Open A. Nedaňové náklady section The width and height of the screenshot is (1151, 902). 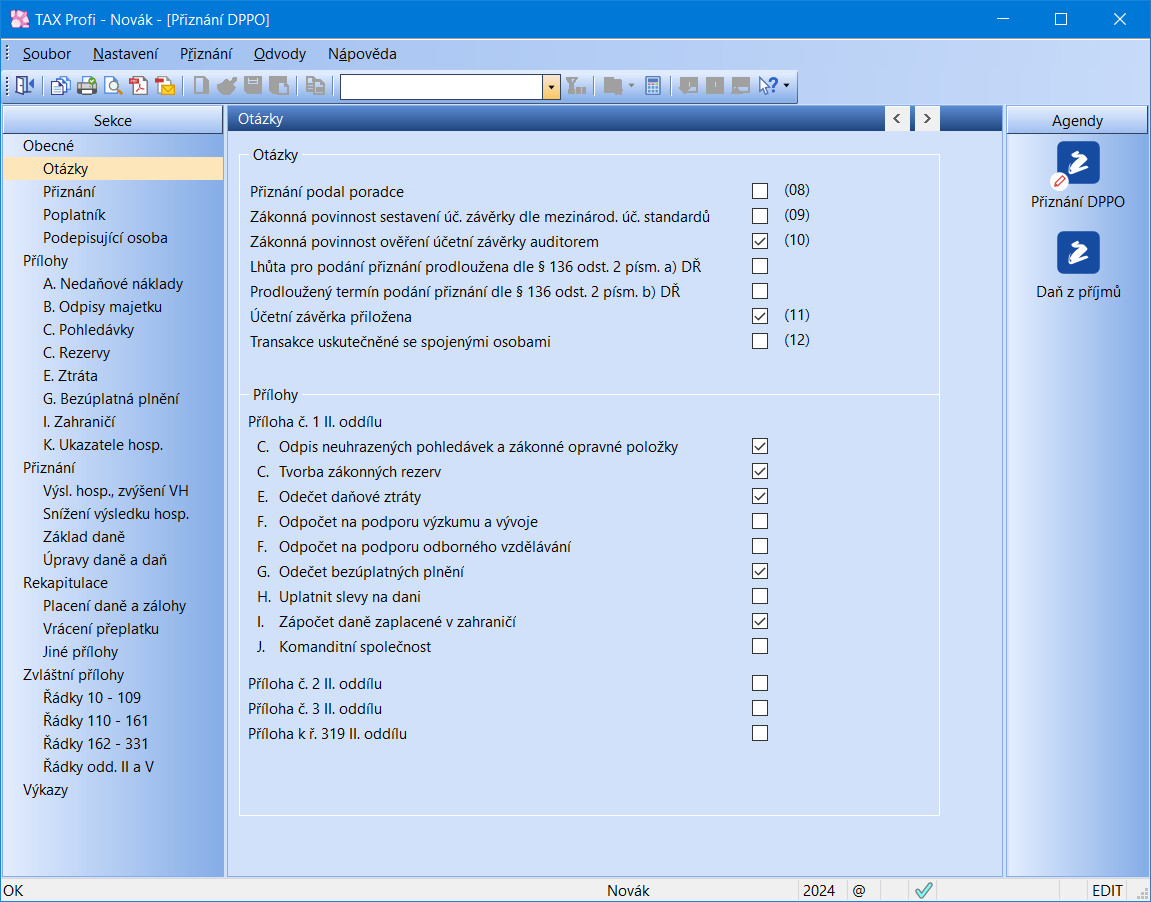[113, 283]
